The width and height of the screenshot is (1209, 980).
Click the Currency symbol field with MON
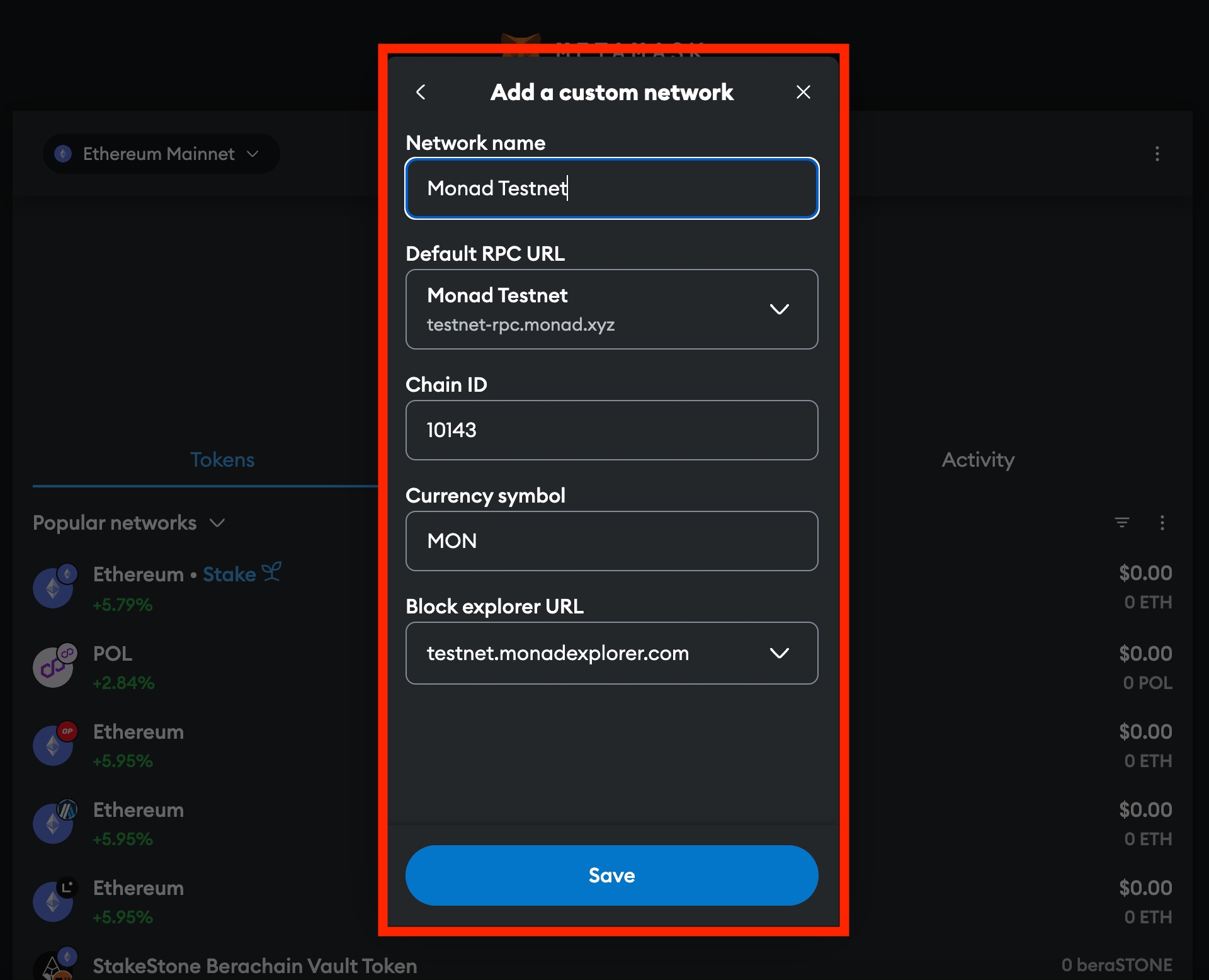tap(611, 541)
